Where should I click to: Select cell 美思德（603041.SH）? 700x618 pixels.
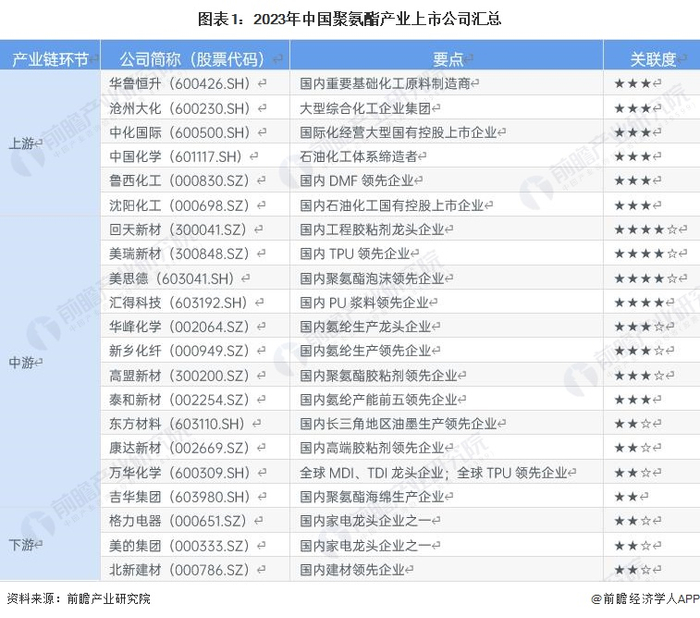195,278
